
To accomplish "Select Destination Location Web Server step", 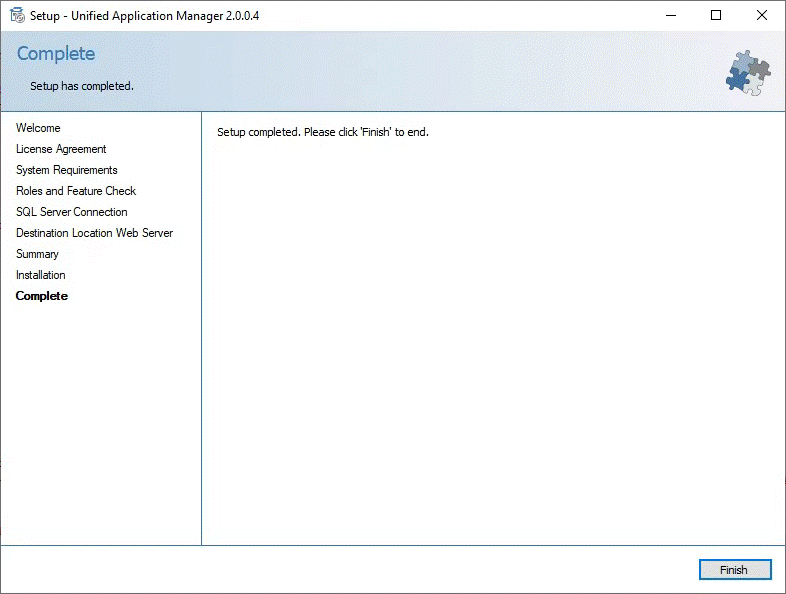I will point(94,233).
